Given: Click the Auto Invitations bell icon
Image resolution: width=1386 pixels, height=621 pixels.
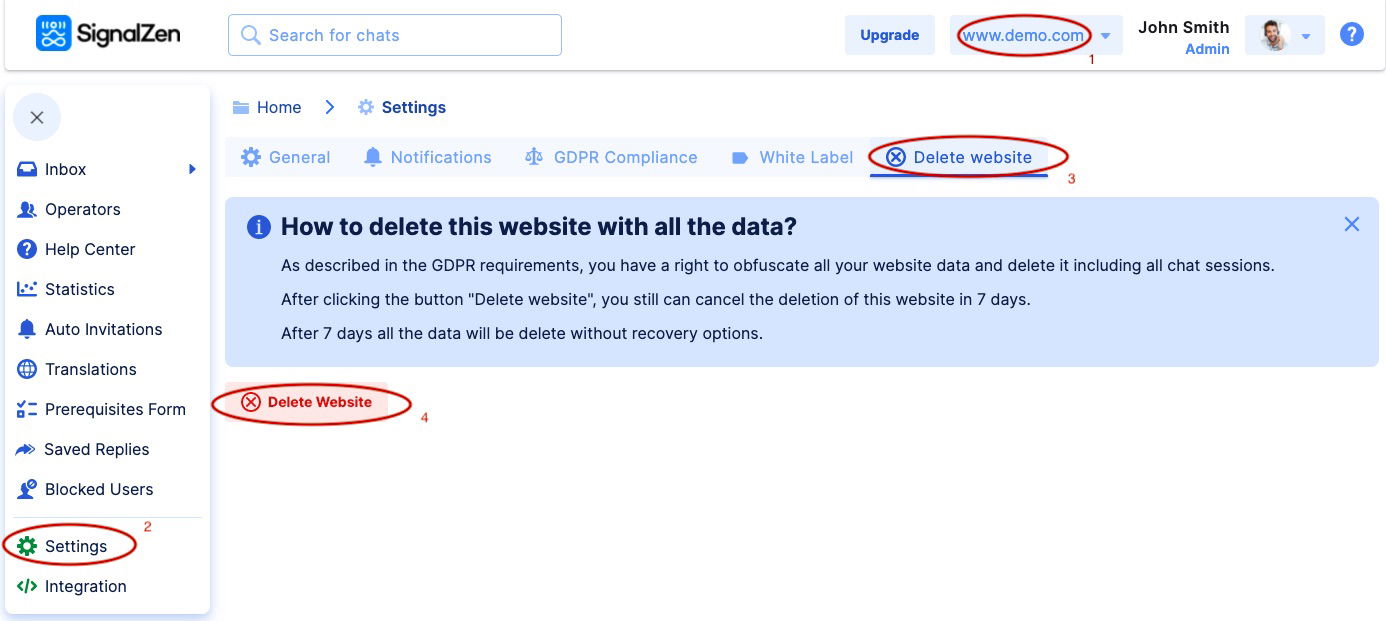Looking at the screenshot, I should [27, 329].
